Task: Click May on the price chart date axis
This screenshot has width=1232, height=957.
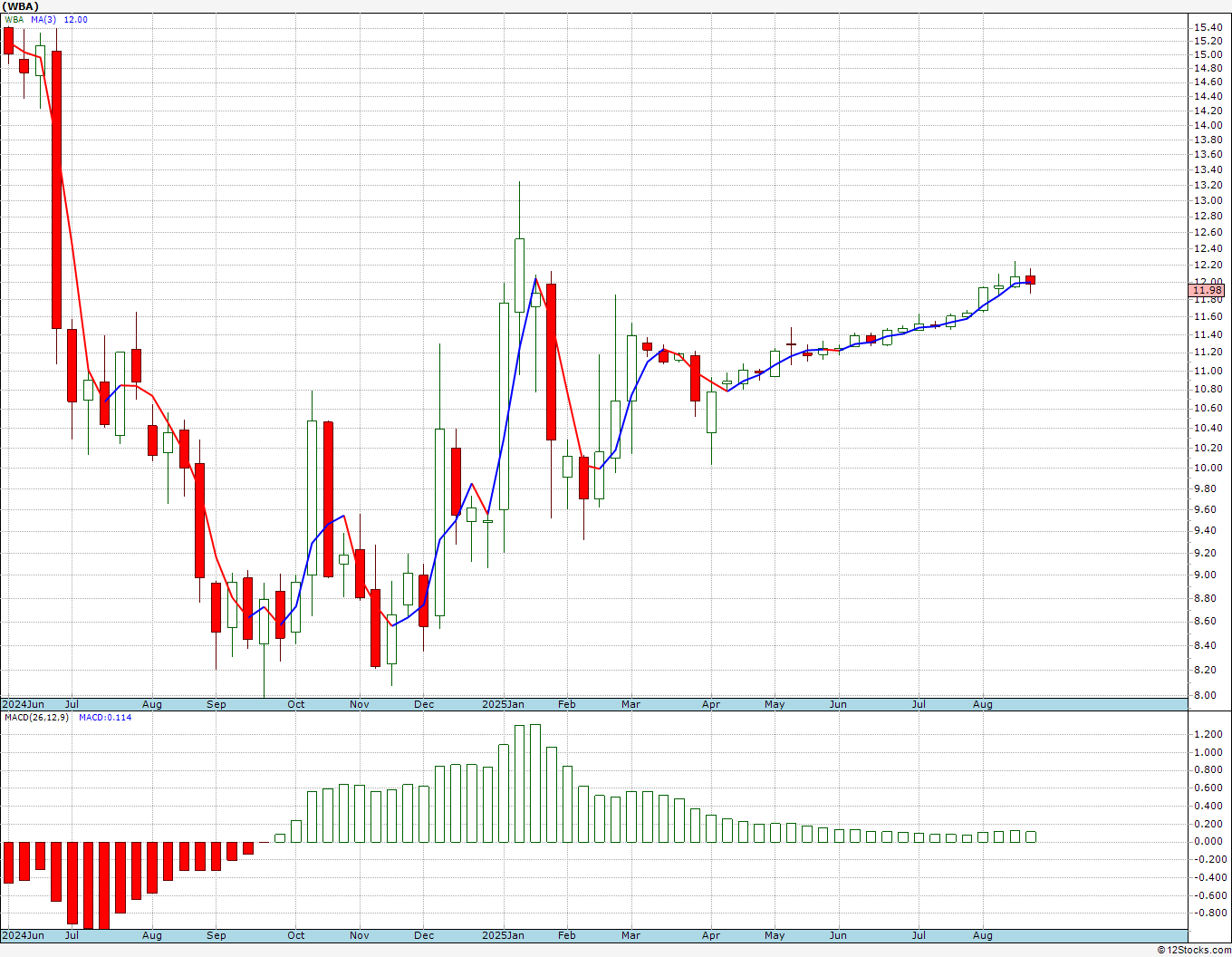Action: click(x=775, y=704)
